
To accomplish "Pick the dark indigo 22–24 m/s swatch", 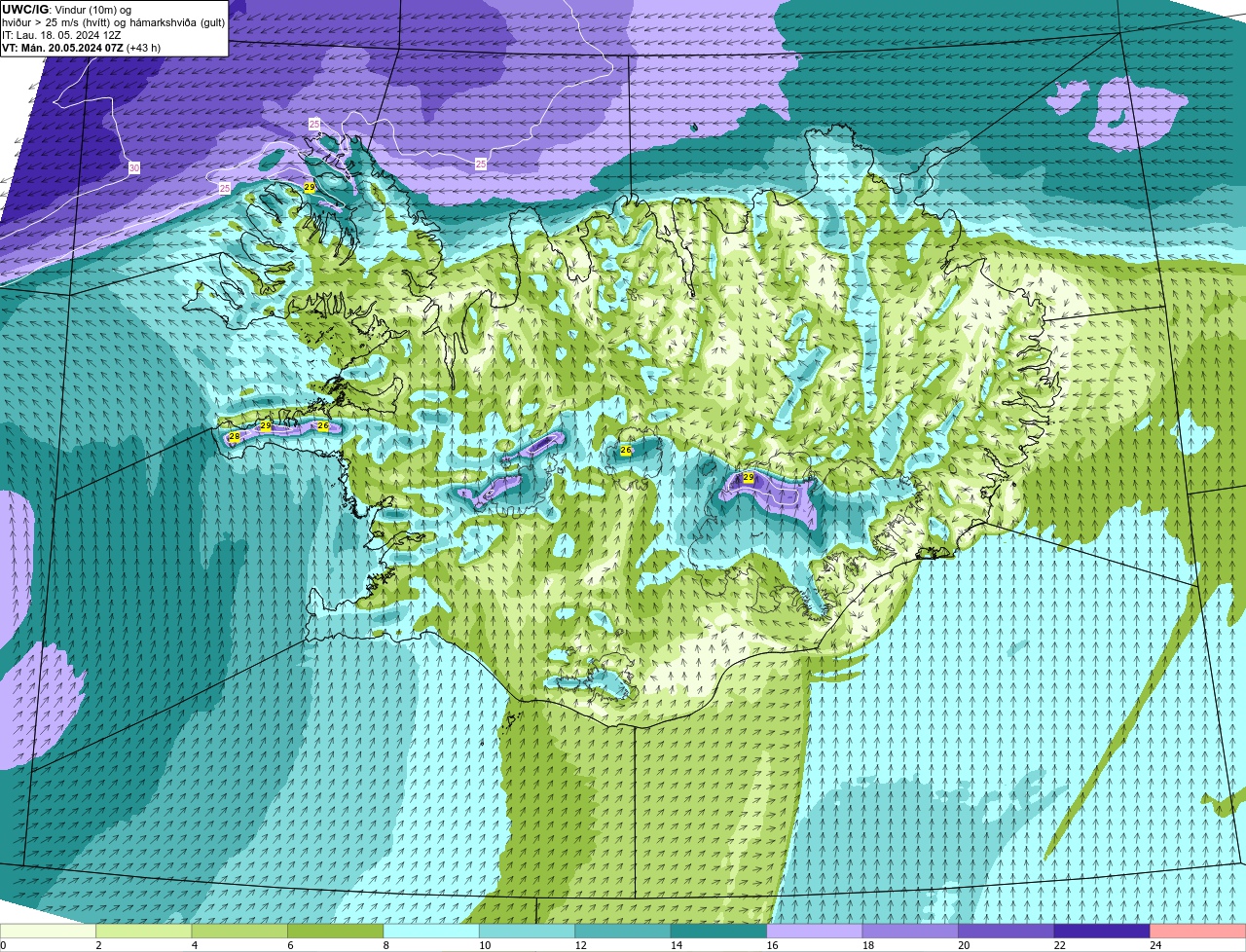I will click(x=1102, y=931).
